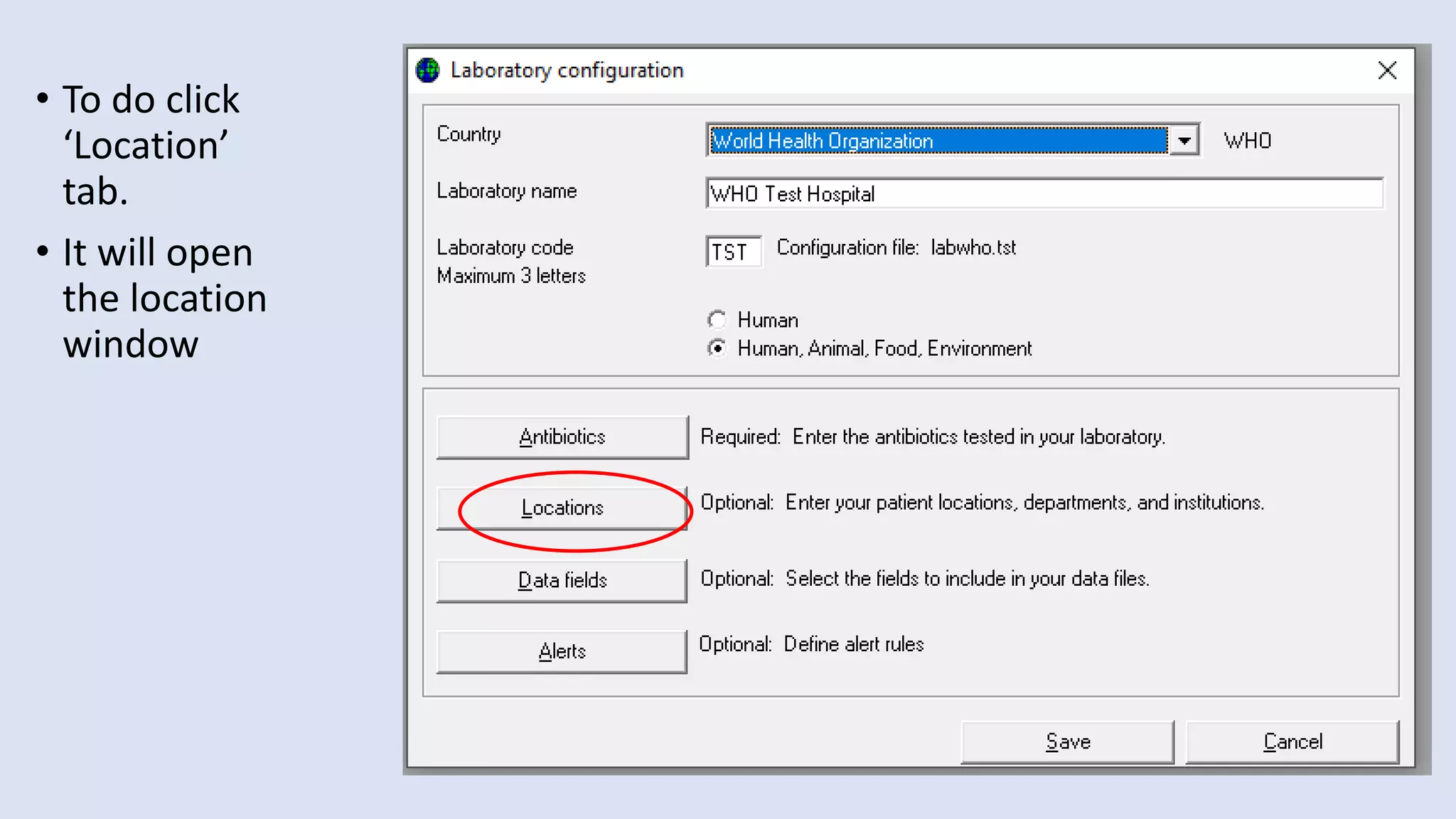Click the Laboratory name text field

pyautogui.click(x=1044, y=193)
